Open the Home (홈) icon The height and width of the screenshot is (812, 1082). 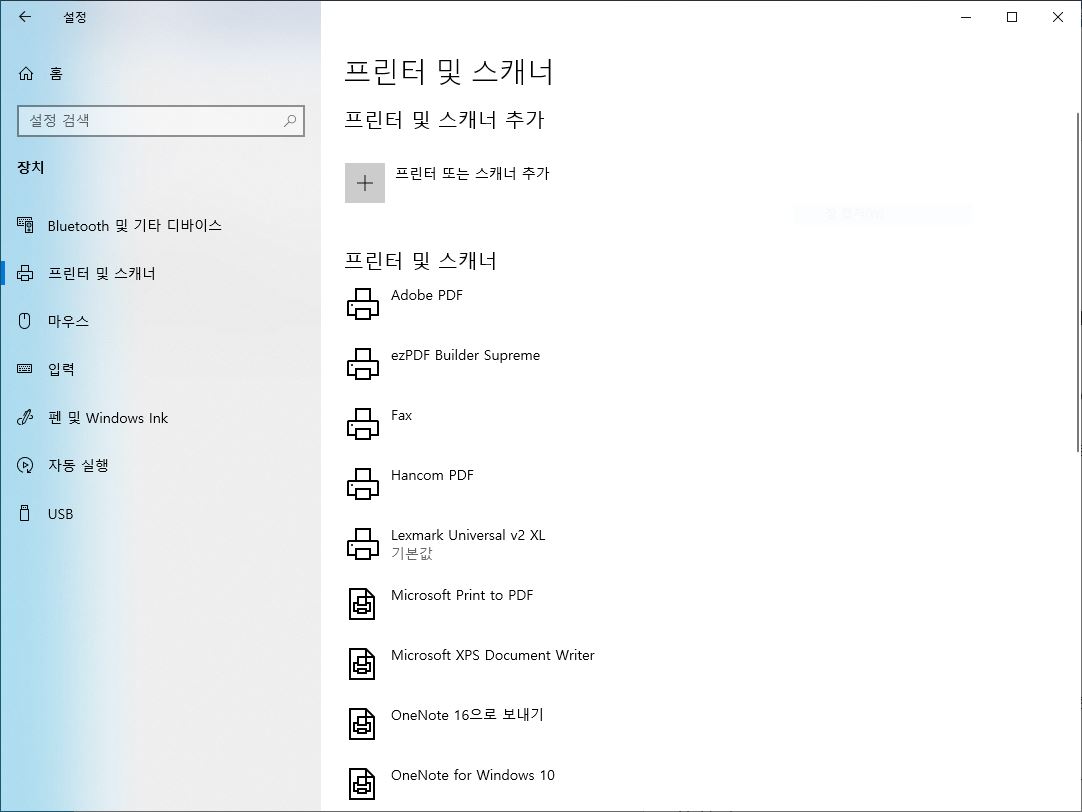pos(26,74)
